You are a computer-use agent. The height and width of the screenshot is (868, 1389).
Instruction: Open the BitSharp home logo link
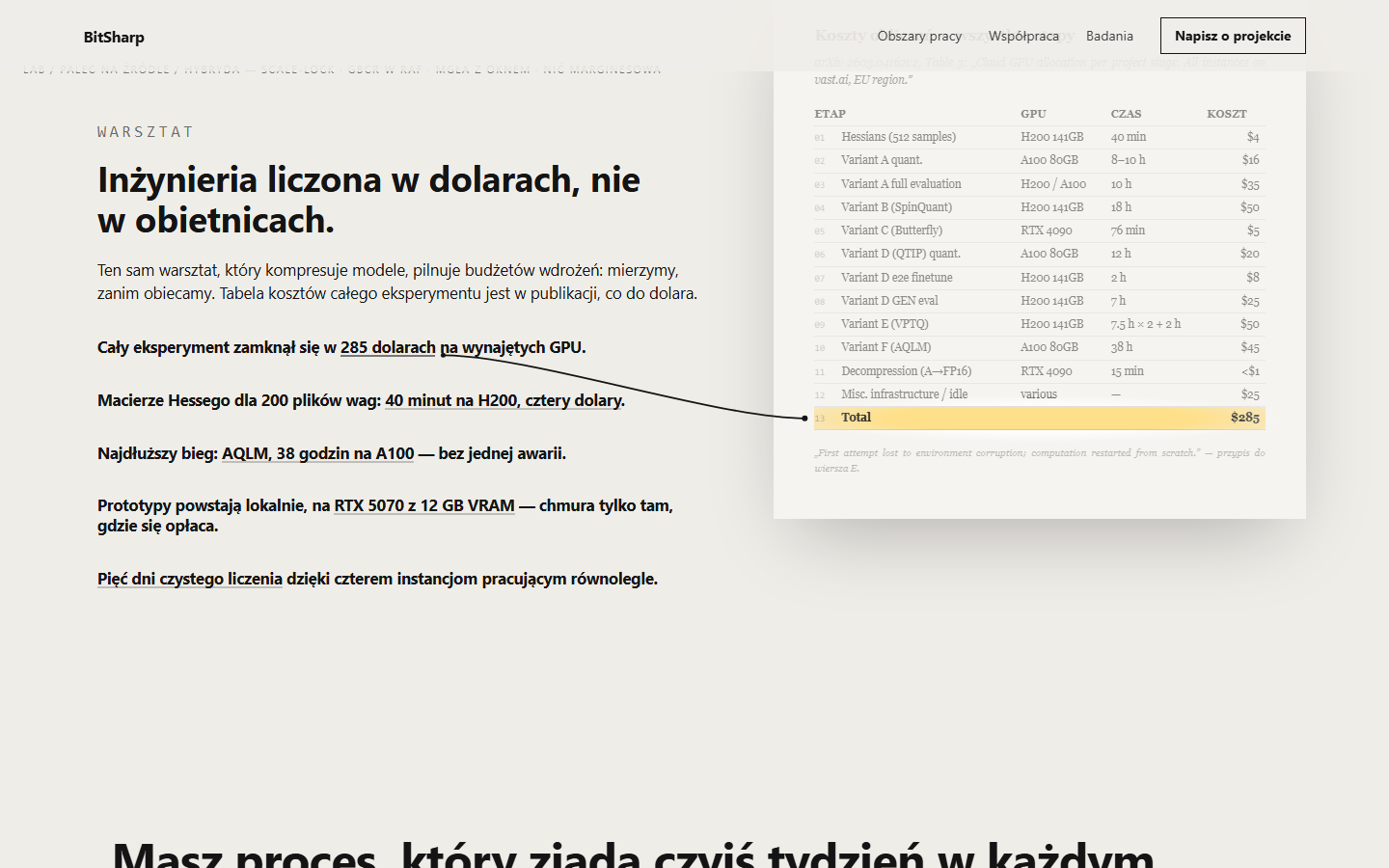click(114, 37)
